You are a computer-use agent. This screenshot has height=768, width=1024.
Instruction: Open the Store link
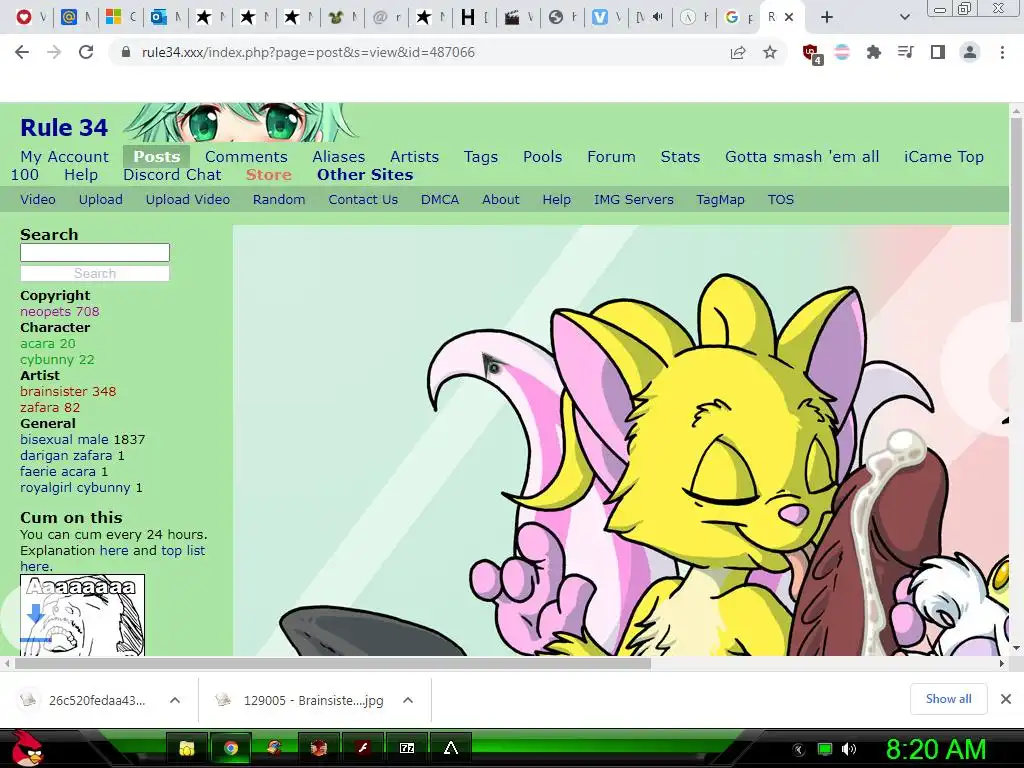pyautogui.click(x=268, y=175)
